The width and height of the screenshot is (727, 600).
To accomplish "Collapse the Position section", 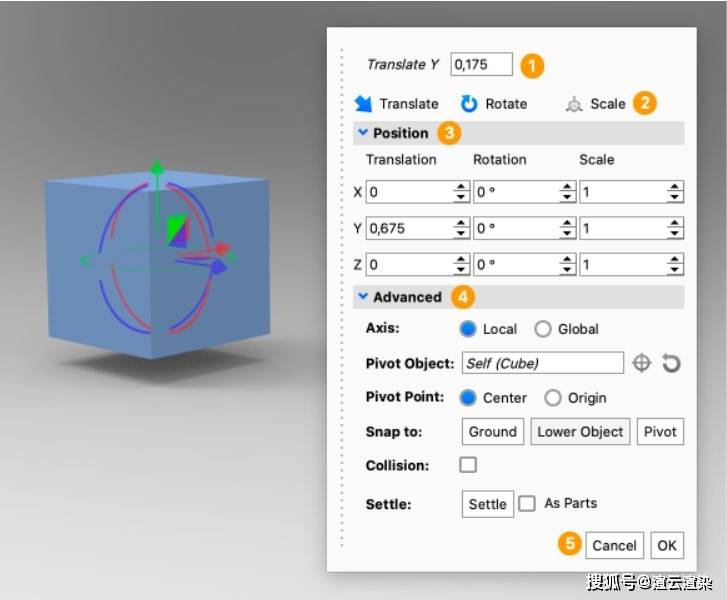I will (x=361, y=133).
